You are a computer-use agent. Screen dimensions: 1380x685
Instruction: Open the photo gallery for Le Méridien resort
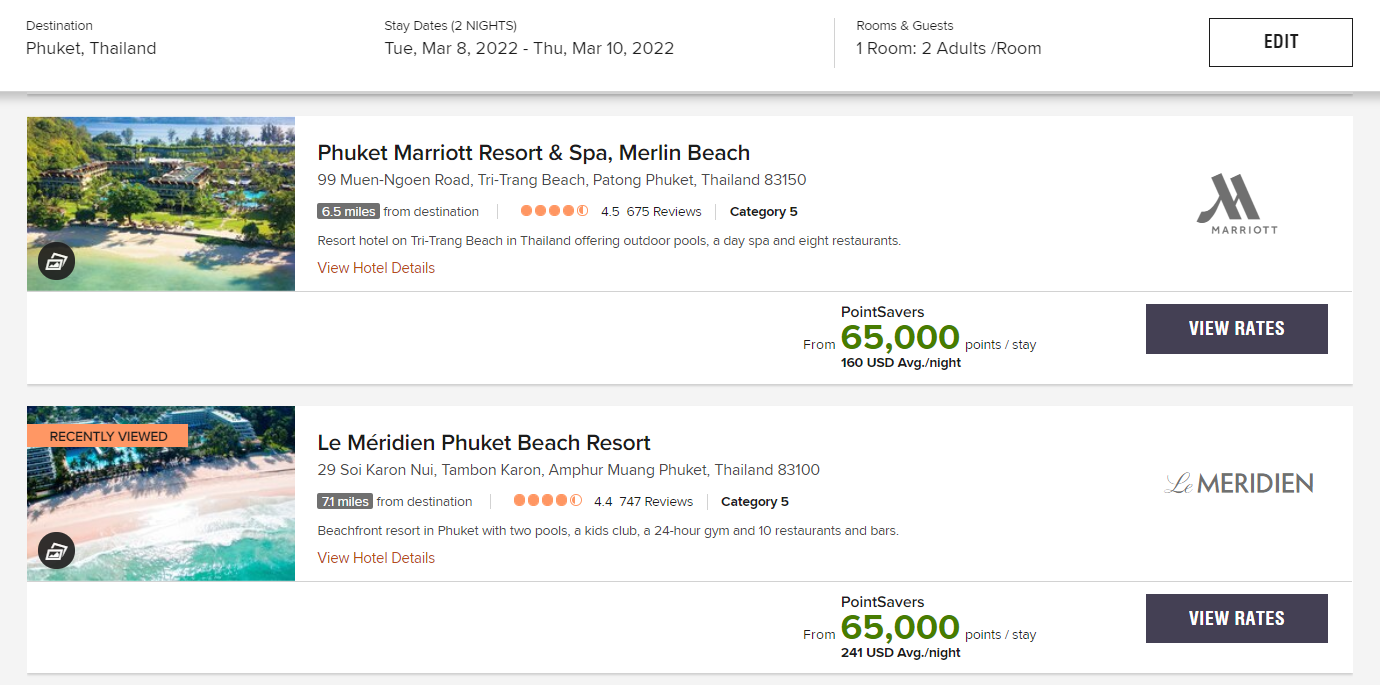pos(56,550)
